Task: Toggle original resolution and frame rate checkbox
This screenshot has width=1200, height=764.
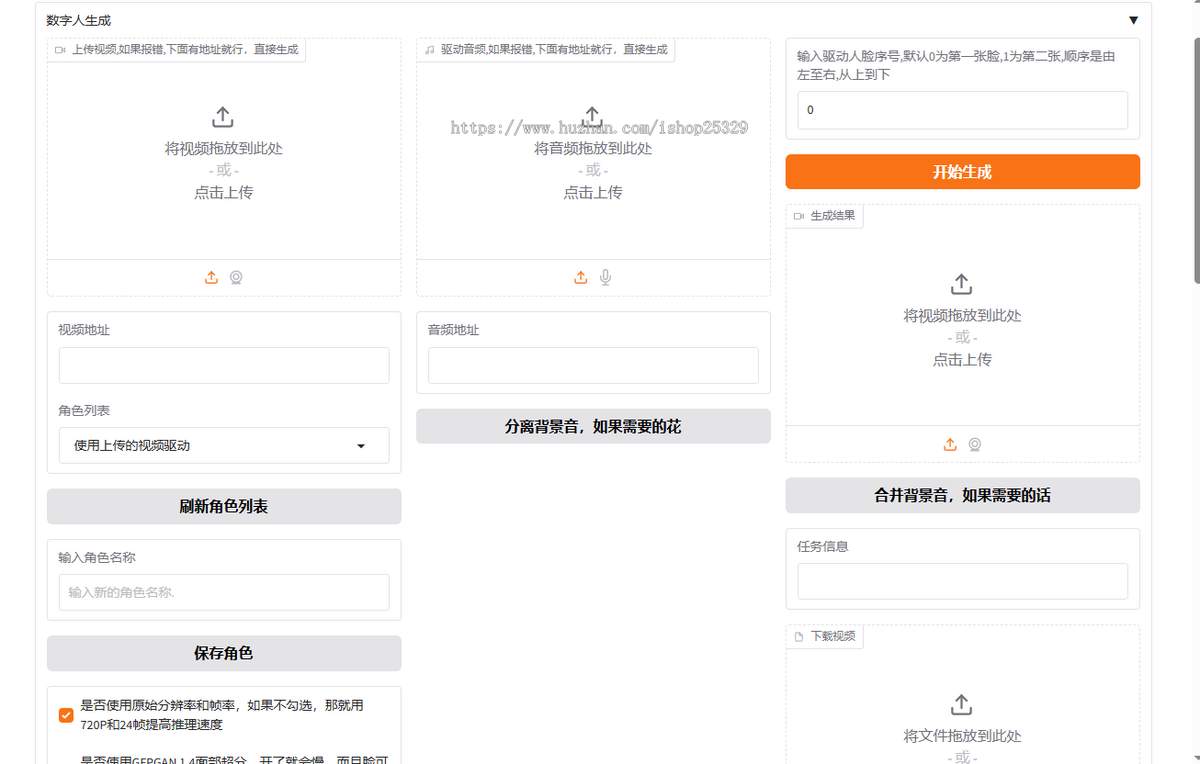Action: pos(66,715)
